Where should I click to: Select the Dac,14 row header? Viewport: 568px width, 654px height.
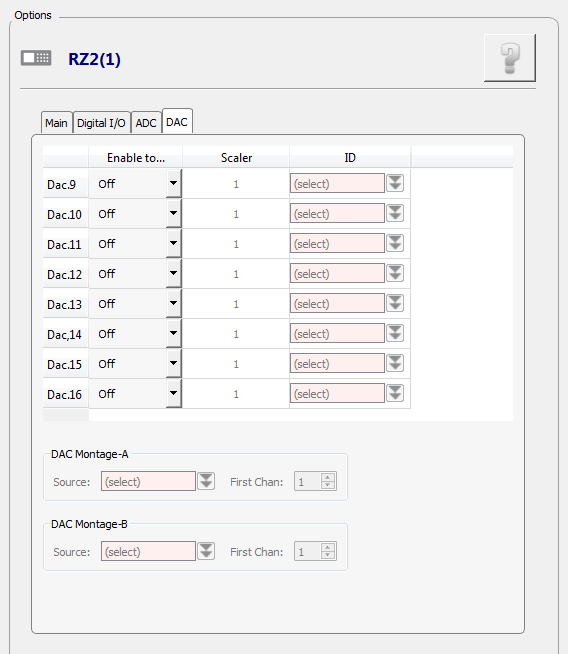click(x=65, y=334)
